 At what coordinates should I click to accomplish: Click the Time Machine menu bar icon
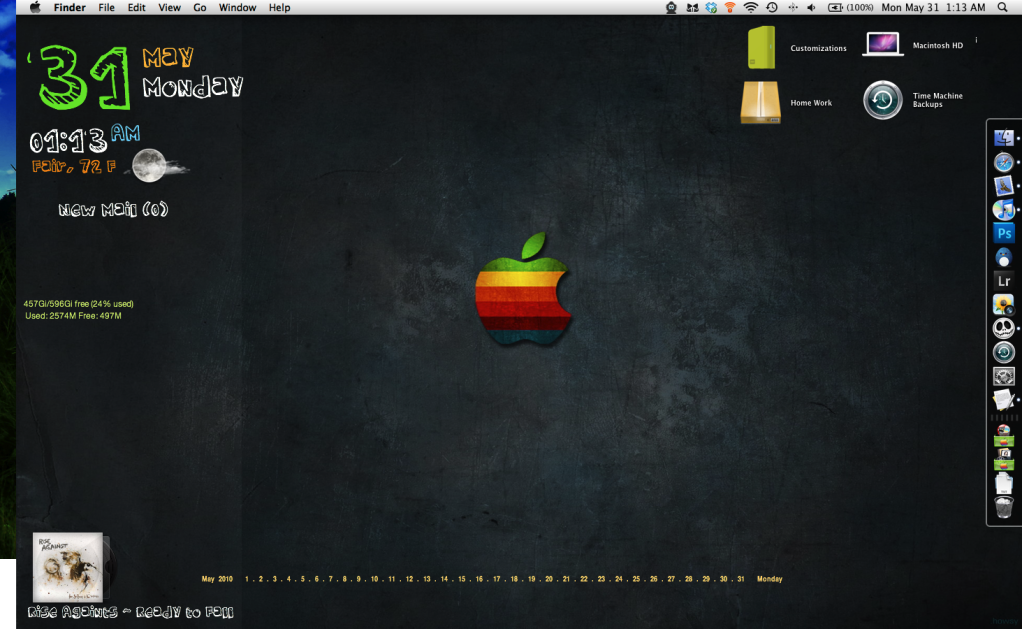pos(772,8)
